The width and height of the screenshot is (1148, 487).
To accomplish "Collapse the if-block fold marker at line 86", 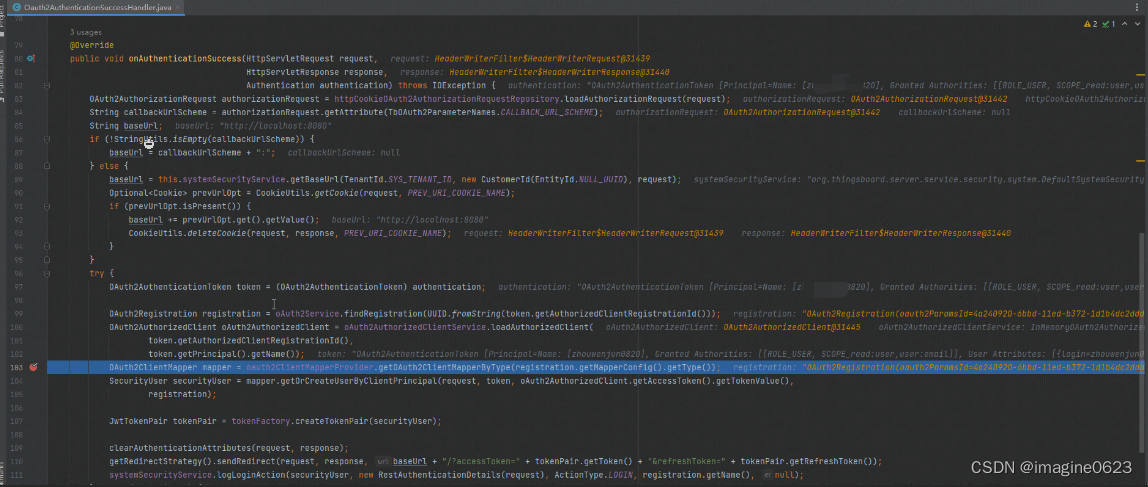I will click(x=47, y=139).
